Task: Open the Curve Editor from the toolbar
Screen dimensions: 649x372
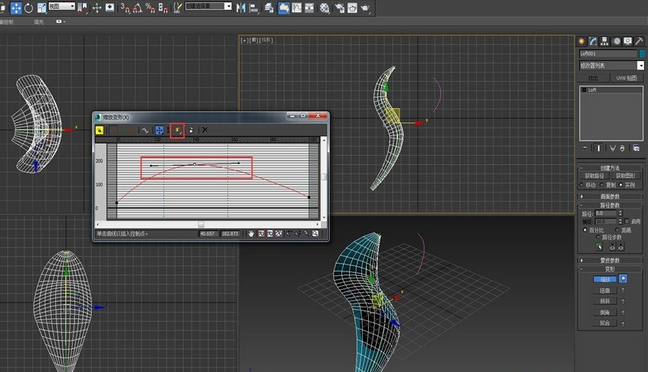Action: (x=297, y=8)
